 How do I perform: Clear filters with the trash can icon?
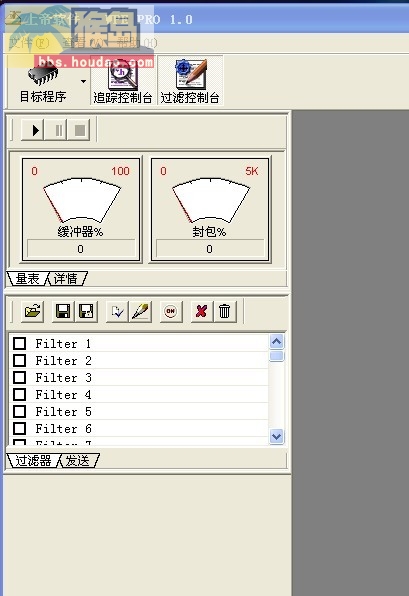225,312
